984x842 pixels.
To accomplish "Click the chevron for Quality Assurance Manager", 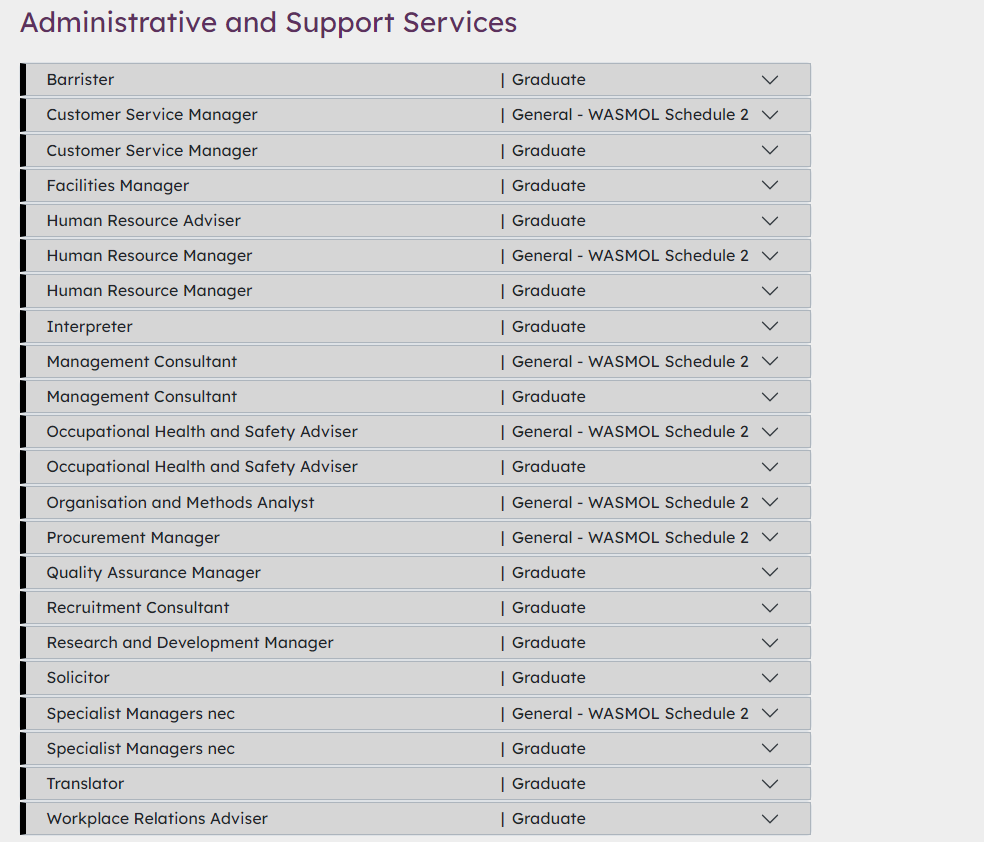I will pos(769,572).
